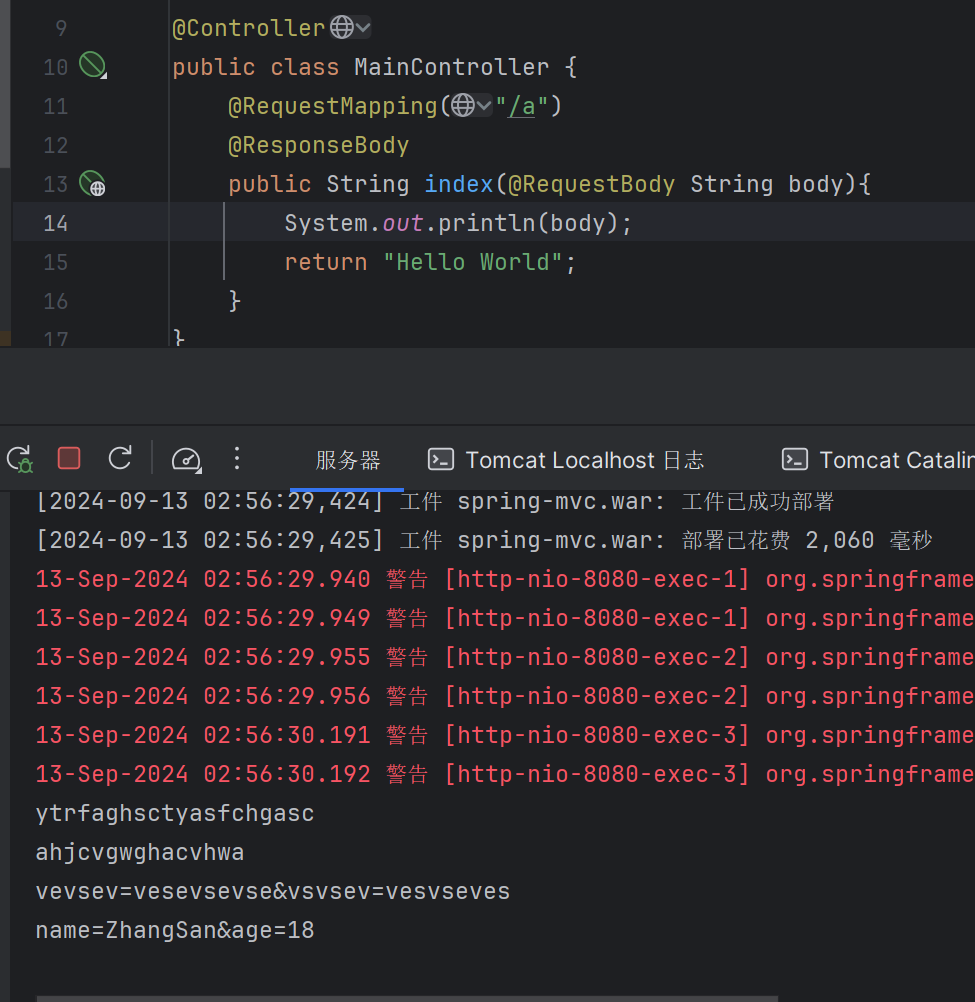This screenshot has width=975, height=1002.
Task: Click warning log at 02:56:29.955
Action: 505,658
